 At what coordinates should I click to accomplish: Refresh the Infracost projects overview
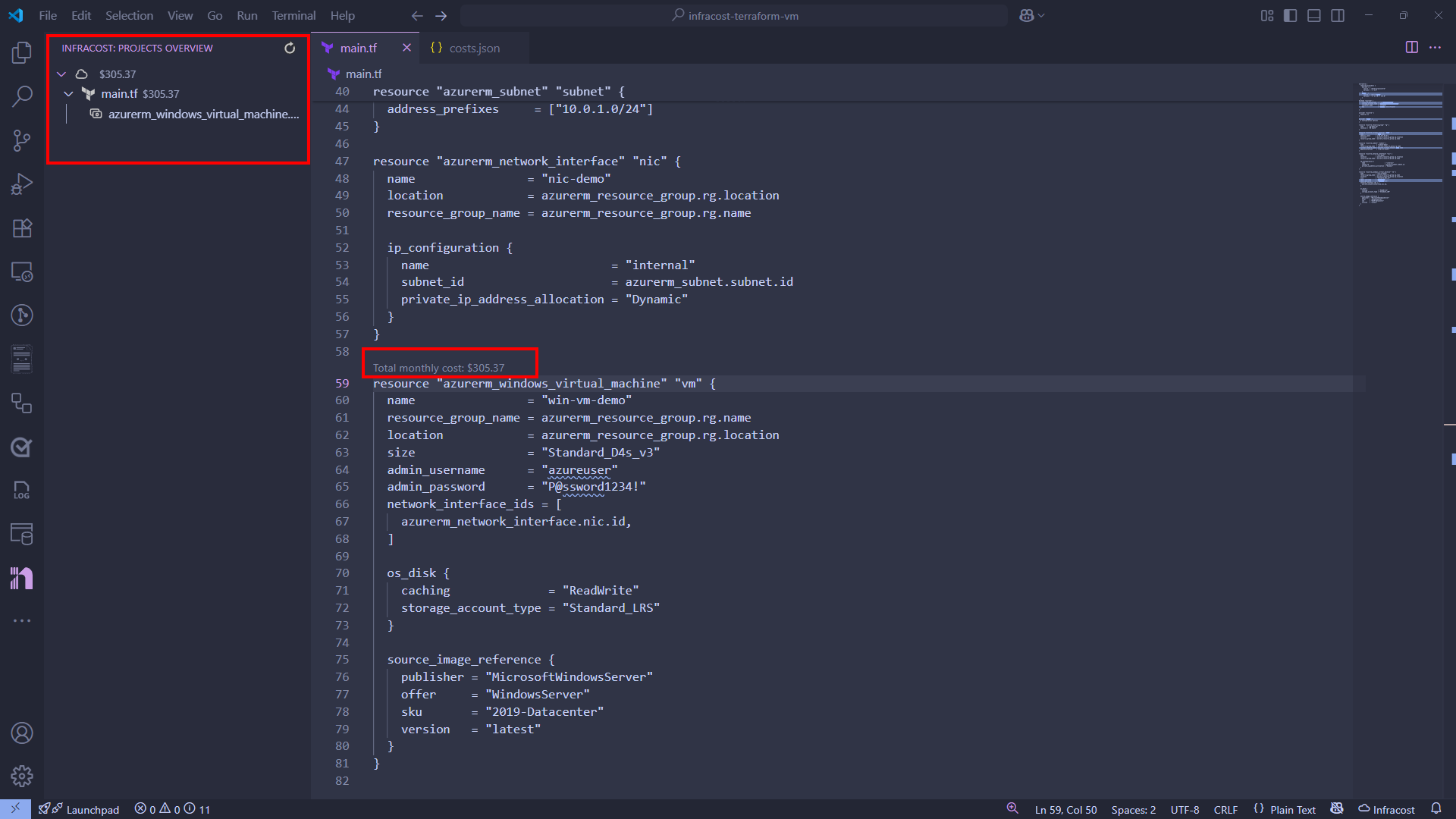pyautogui.click(x=290, y=48)
